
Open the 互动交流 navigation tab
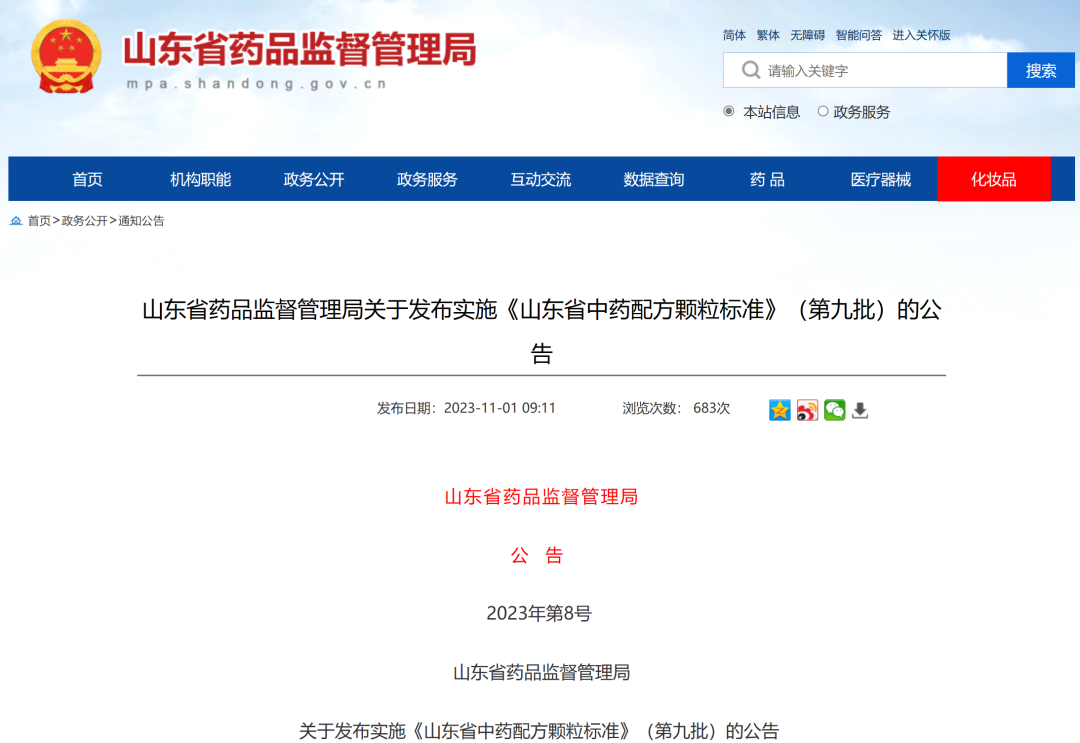[x=541, y=180]
